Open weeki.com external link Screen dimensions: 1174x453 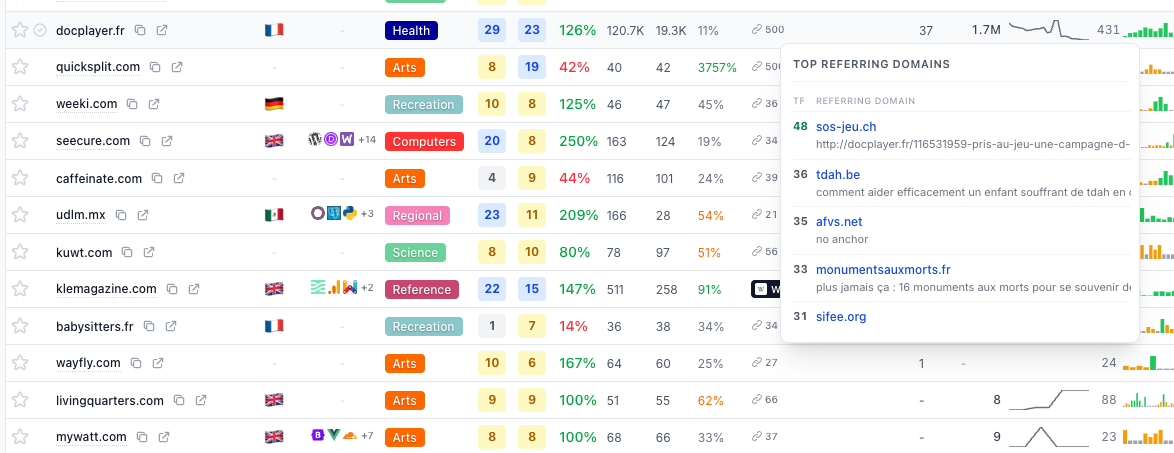(153, 104)
